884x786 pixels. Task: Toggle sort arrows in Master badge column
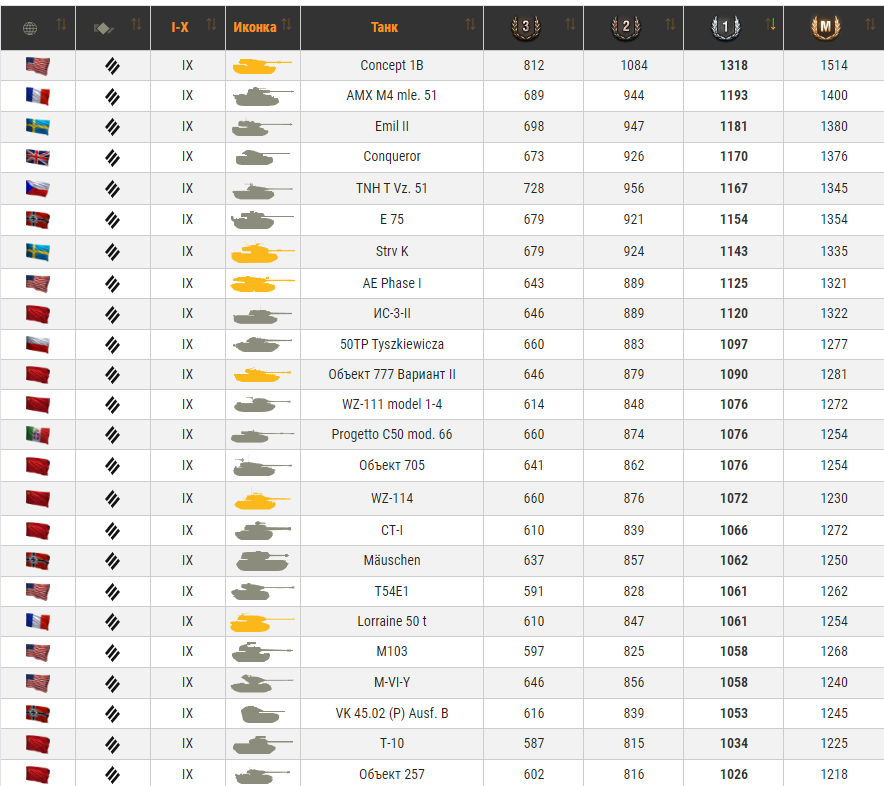[x=870, y=24]
